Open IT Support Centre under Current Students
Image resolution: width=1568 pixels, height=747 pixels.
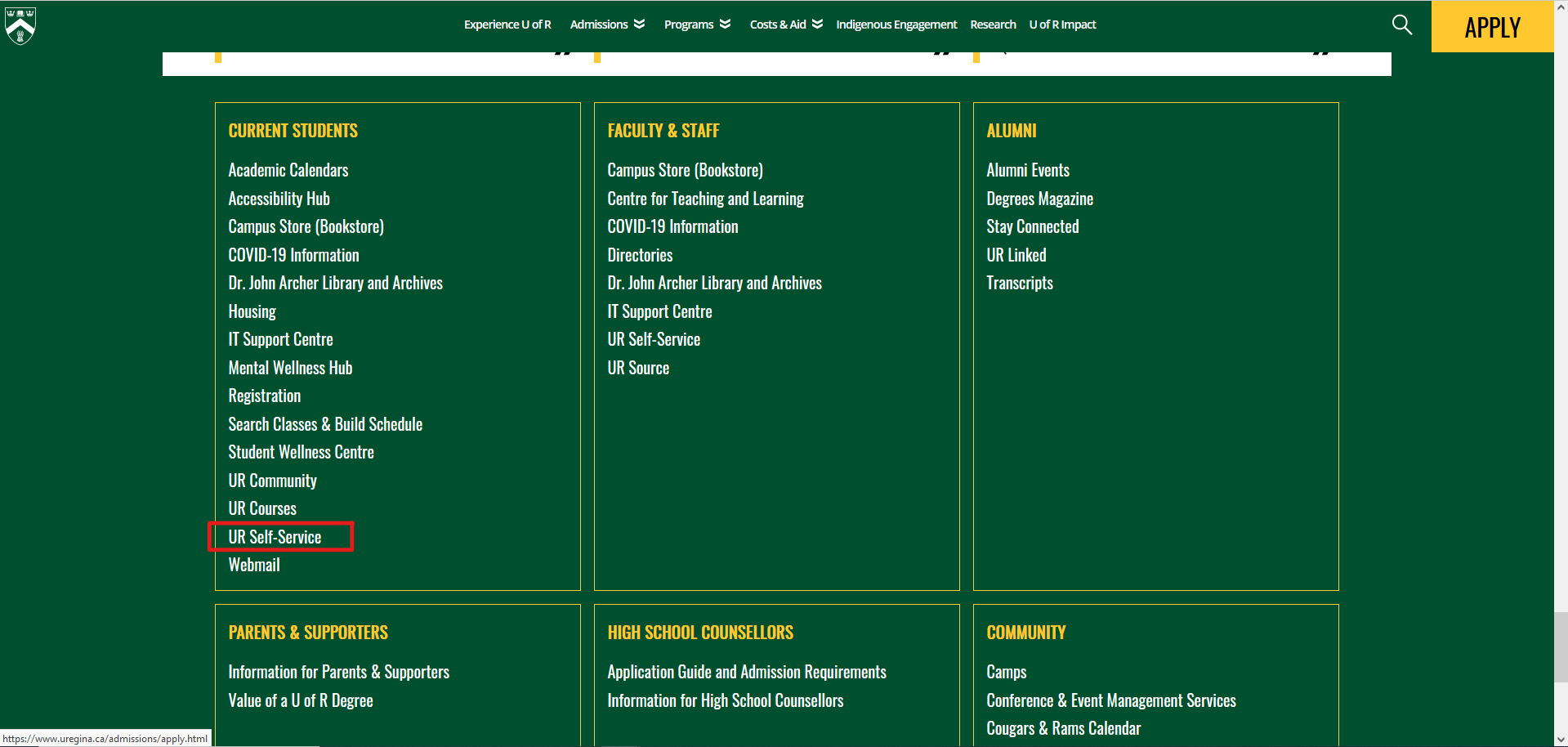tap(281, 339)
